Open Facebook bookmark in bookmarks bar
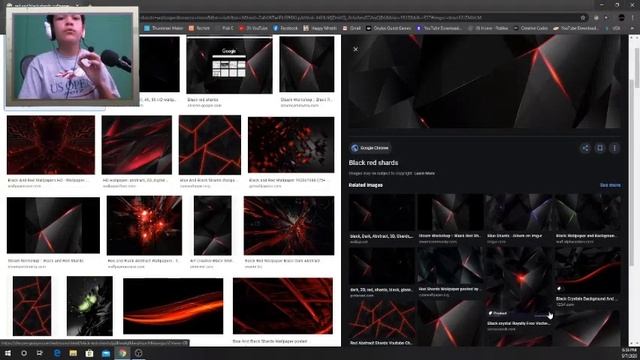The width and height of the screenshot is (640, 360). [285, 28]
